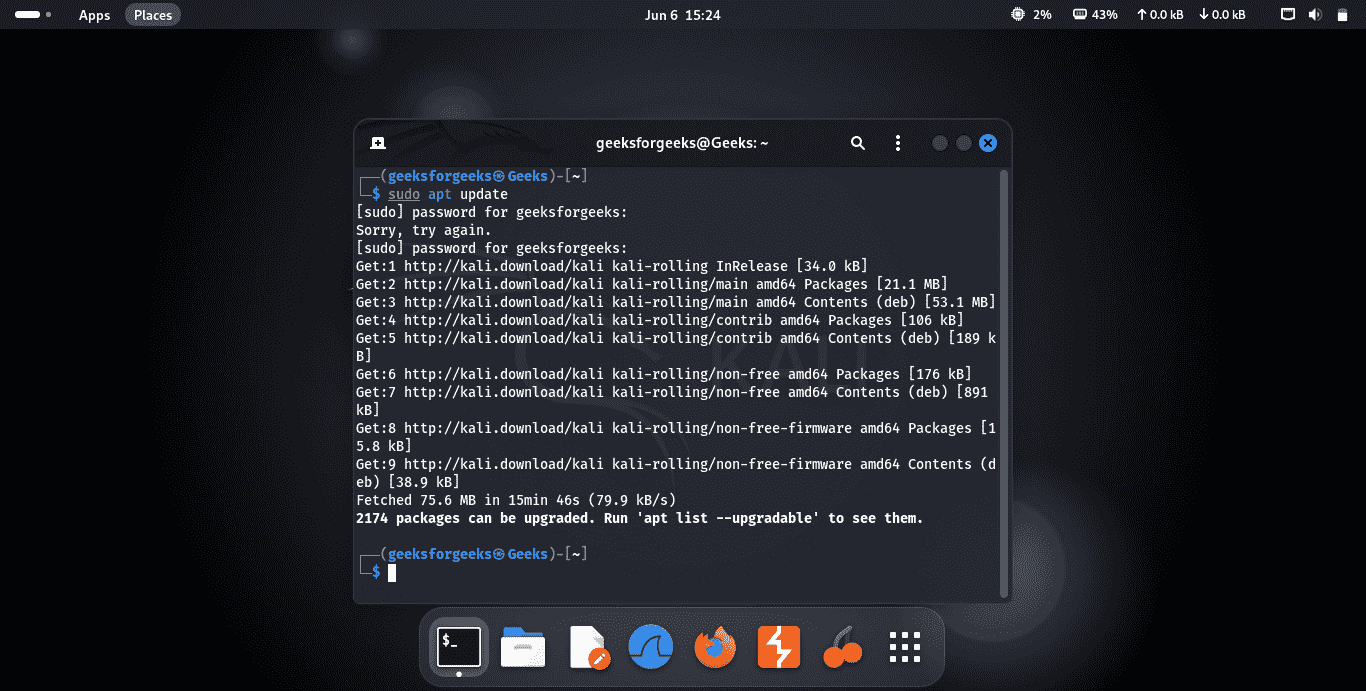The height and width of the screenshot is (691, 1366).
Task: Launch Terminal from the dock
Action: pos(459,648)
